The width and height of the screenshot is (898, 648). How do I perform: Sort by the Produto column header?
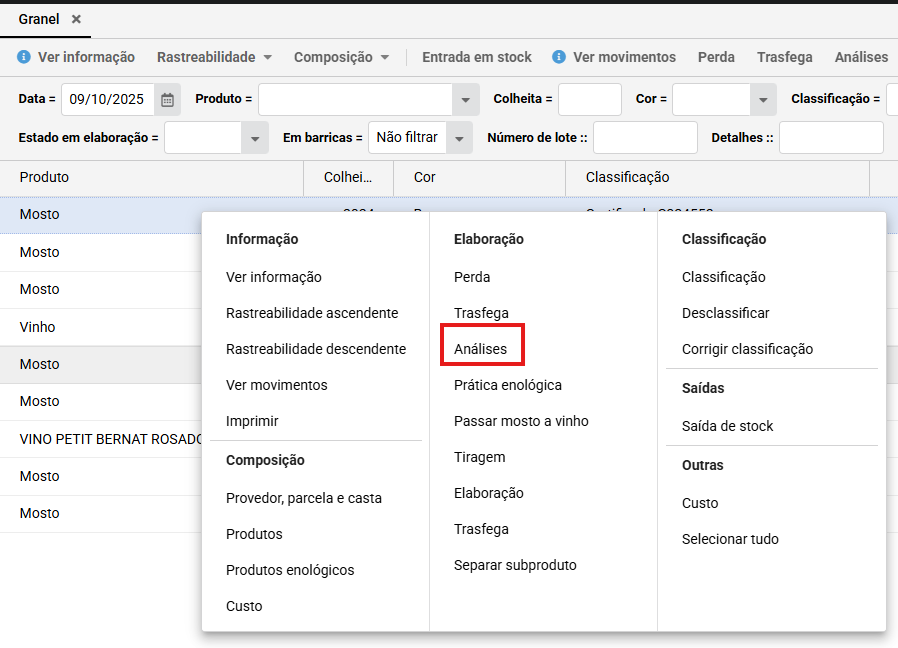[152, 177]
